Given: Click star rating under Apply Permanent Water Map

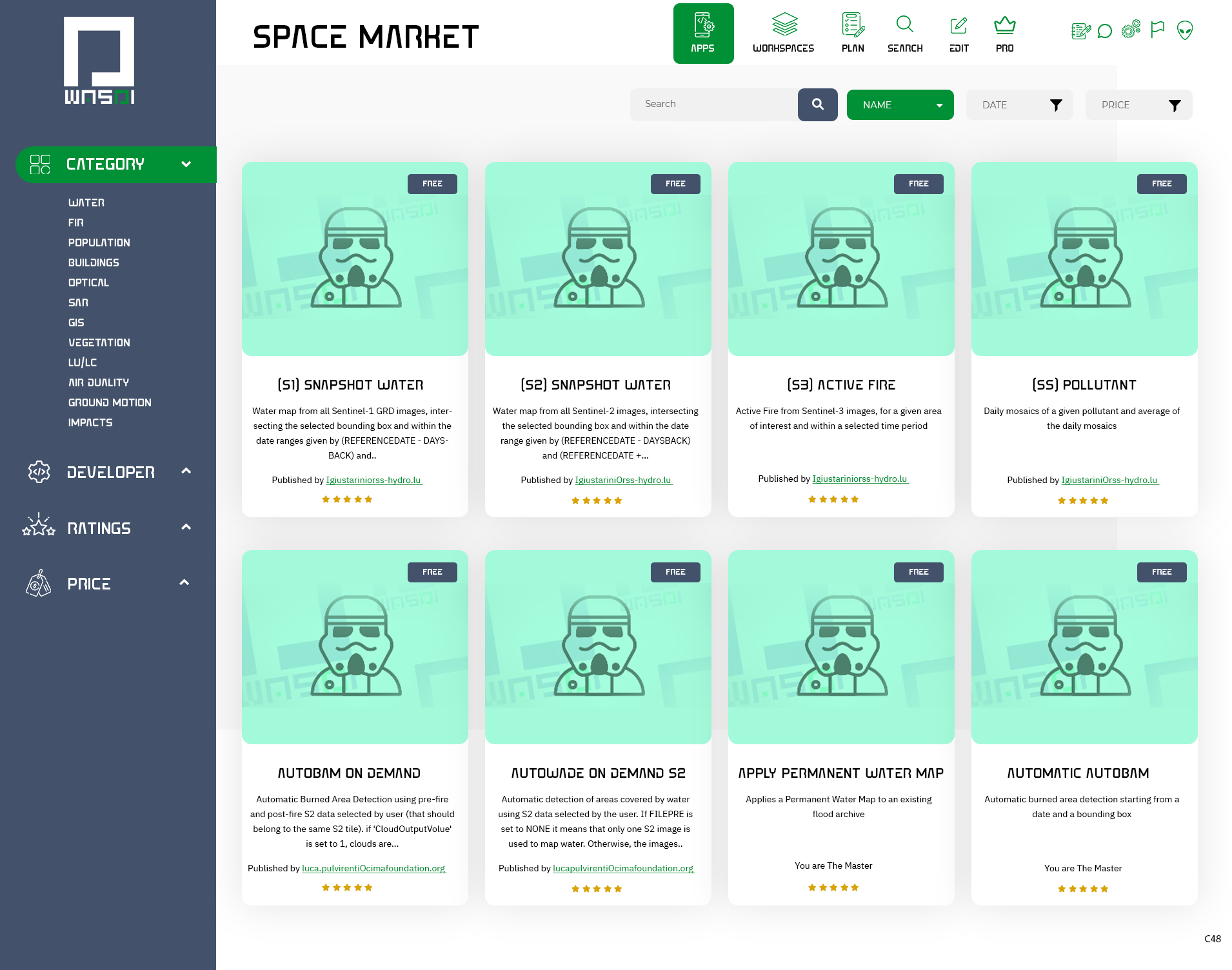Looking at the screenshot, I should (x=833, y=887).
